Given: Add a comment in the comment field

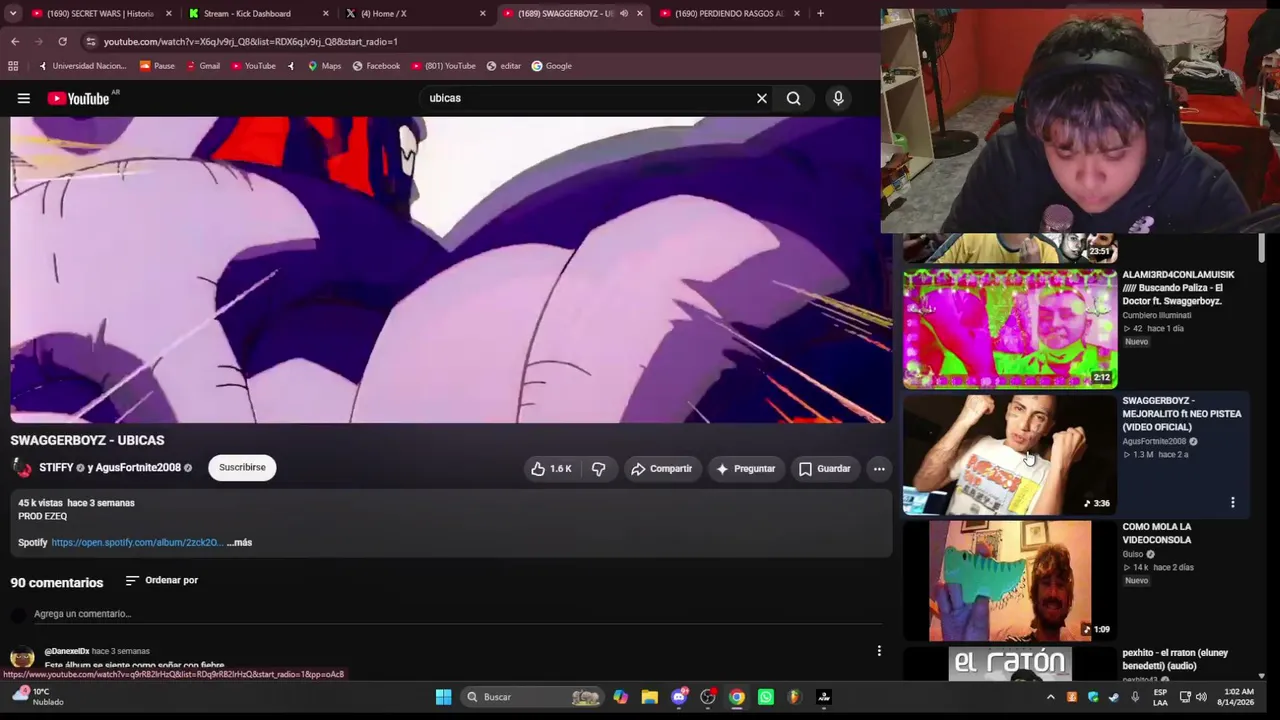Looking at the screenshot, I should click(x=460, y=614).
